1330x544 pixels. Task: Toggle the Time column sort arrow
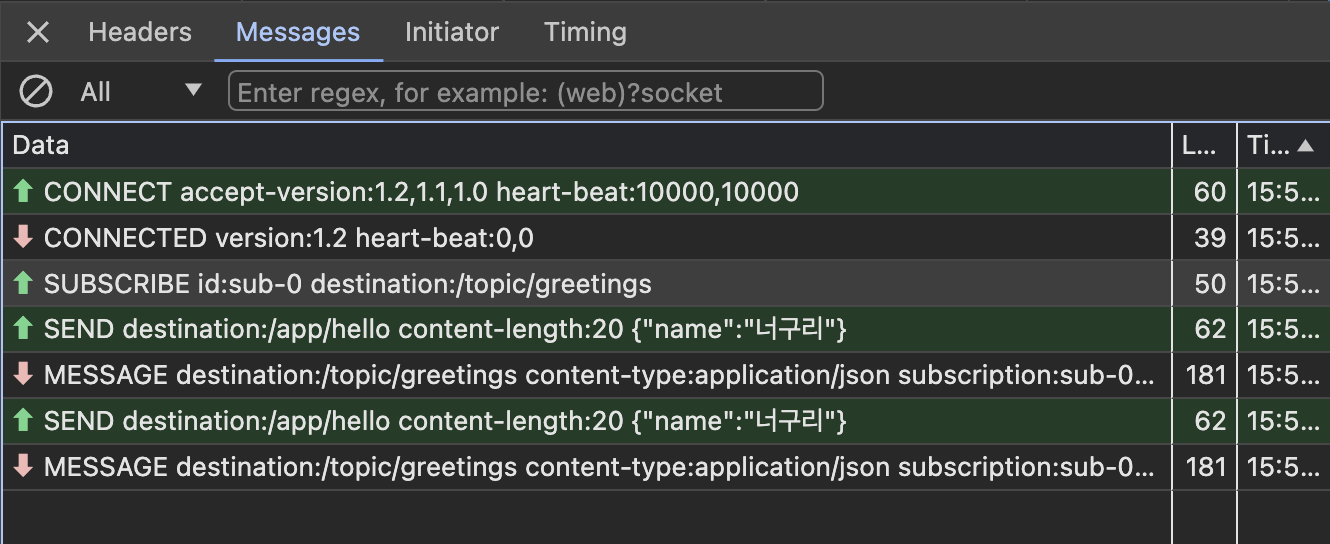tap(1304, 145)
